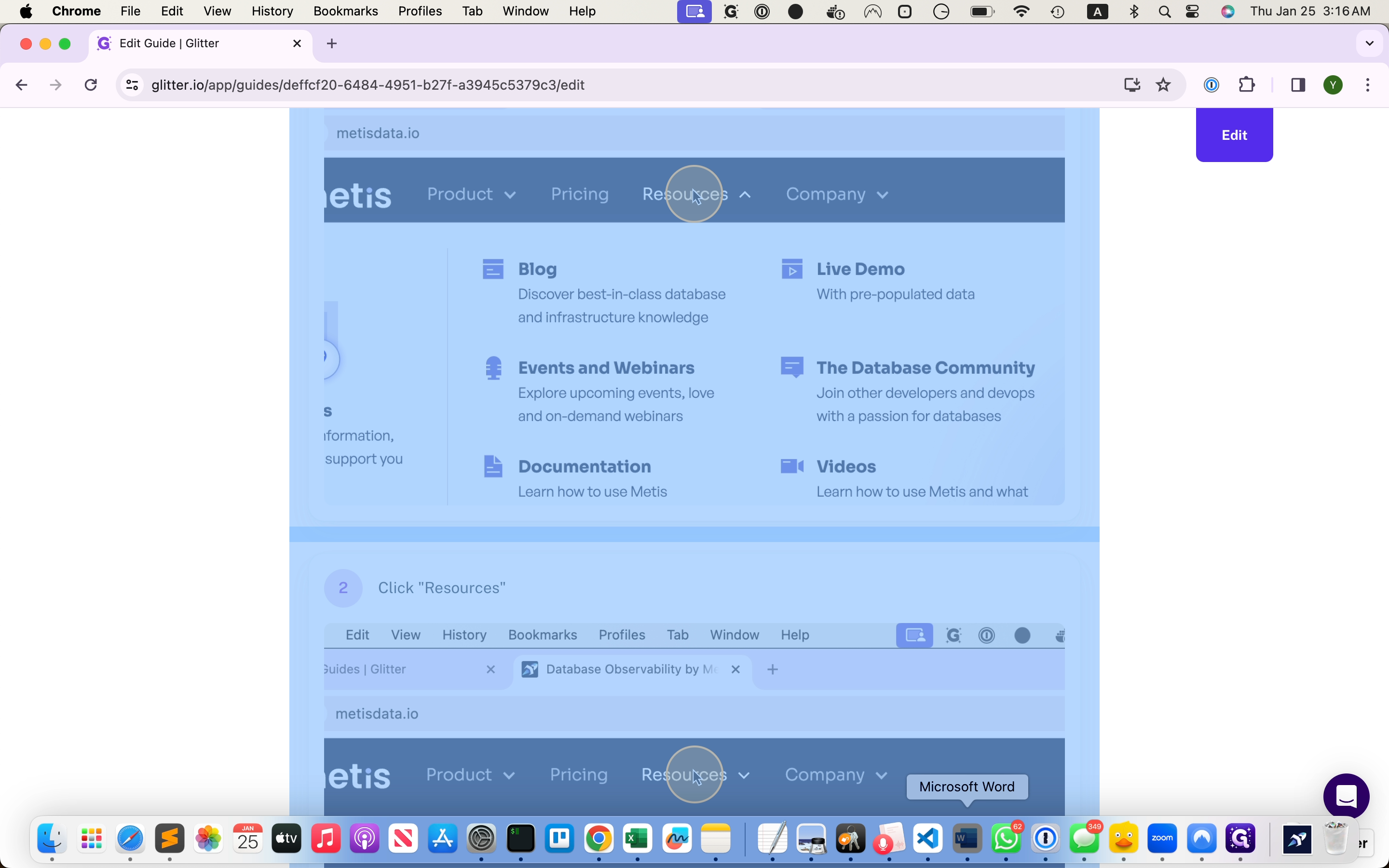Open the 1Password extension in Chrome toolbar
1389x868 pixels.
click(x=1212, y=85)
